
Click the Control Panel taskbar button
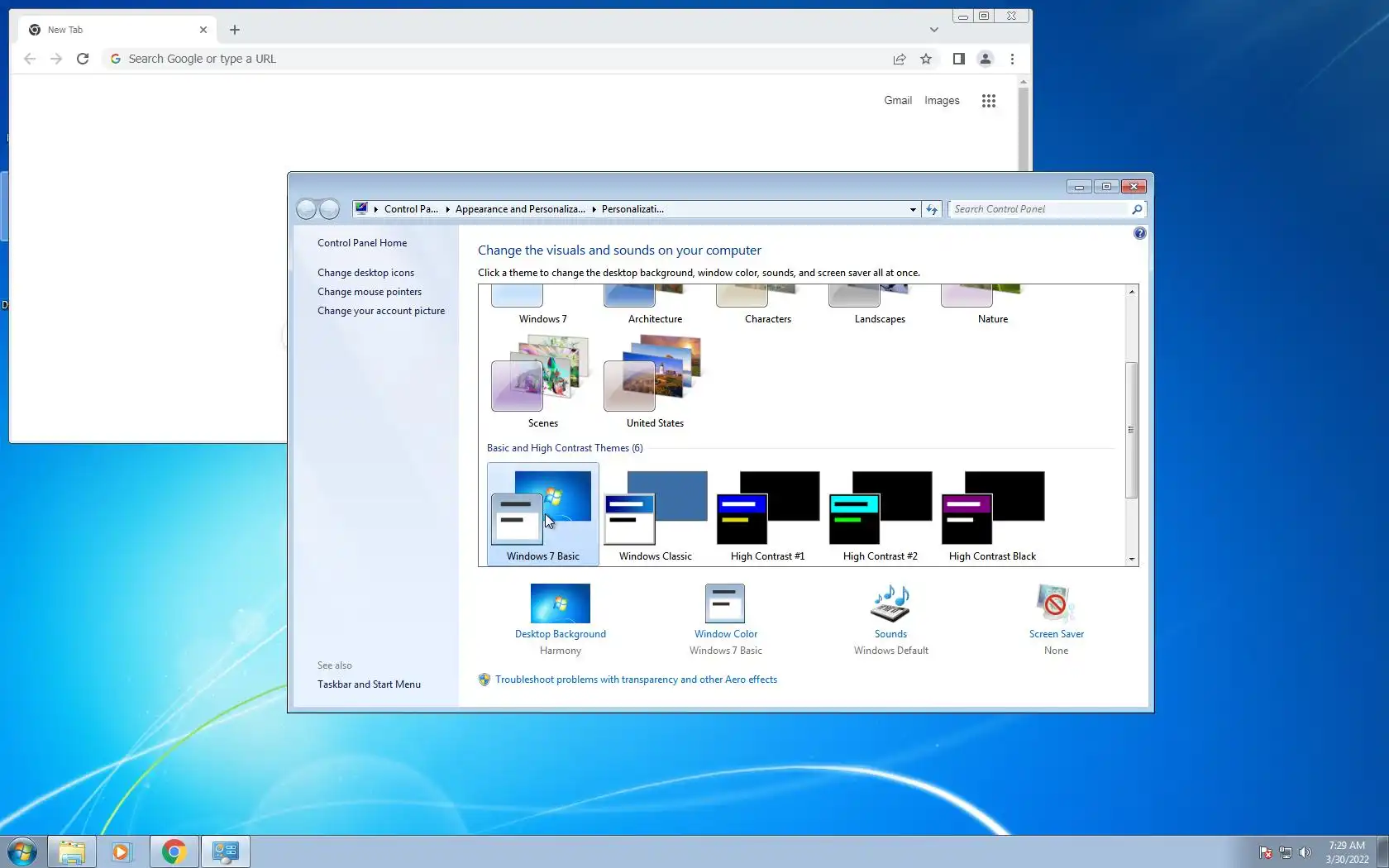pyautogui.click(x=225, y=851)
